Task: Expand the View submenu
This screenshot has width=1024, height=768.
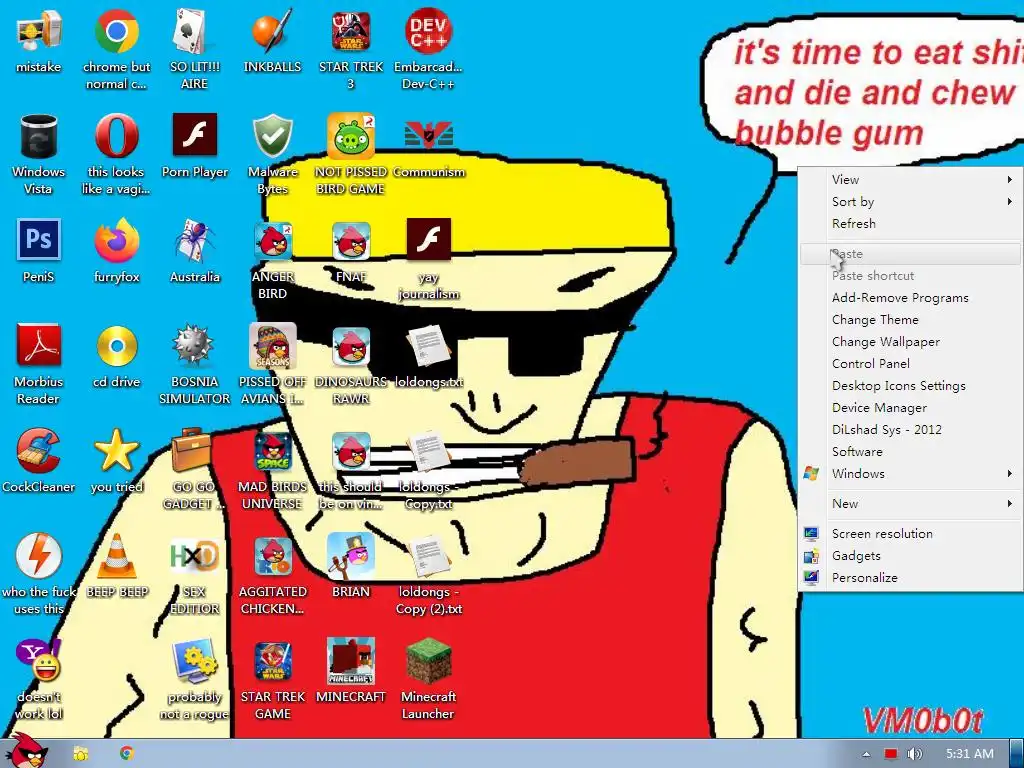Action: (x=910, y=180)
